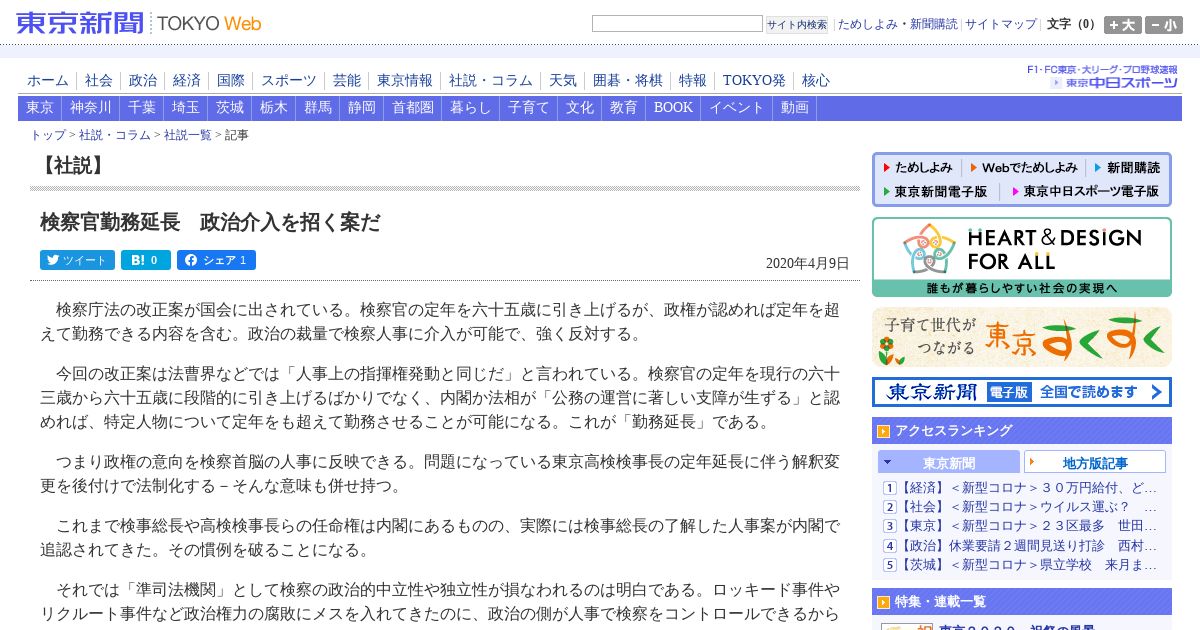This screenshot has width=1200, height=630.
Task: Open the スポーツ section
Action: [x=289, y=81]
